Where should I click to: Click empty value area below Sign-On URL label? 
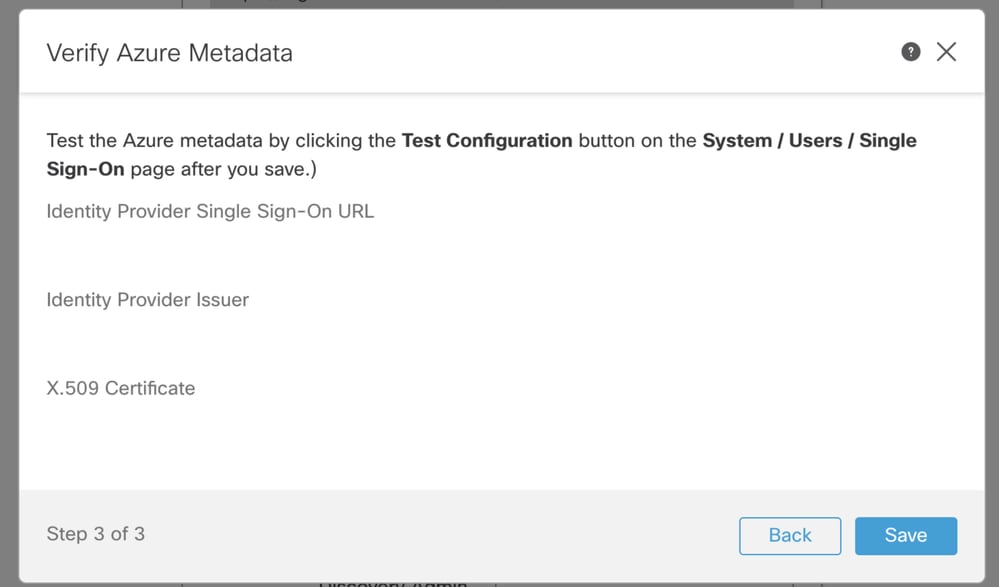pyautogui.click(x=501, y=255)
